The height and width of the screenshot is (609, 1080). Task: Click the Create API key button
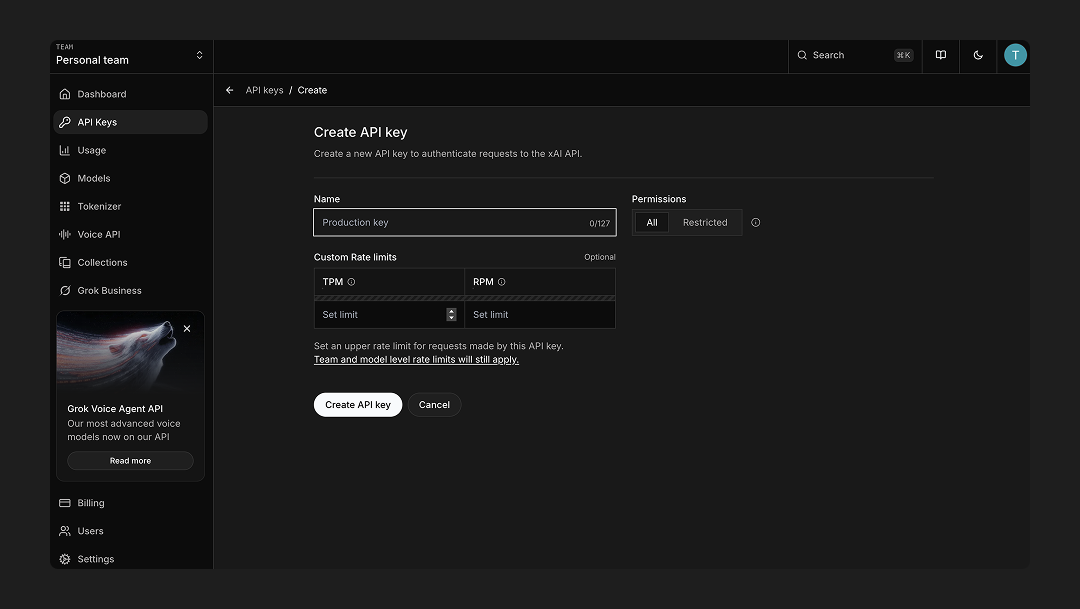[357, 404]
